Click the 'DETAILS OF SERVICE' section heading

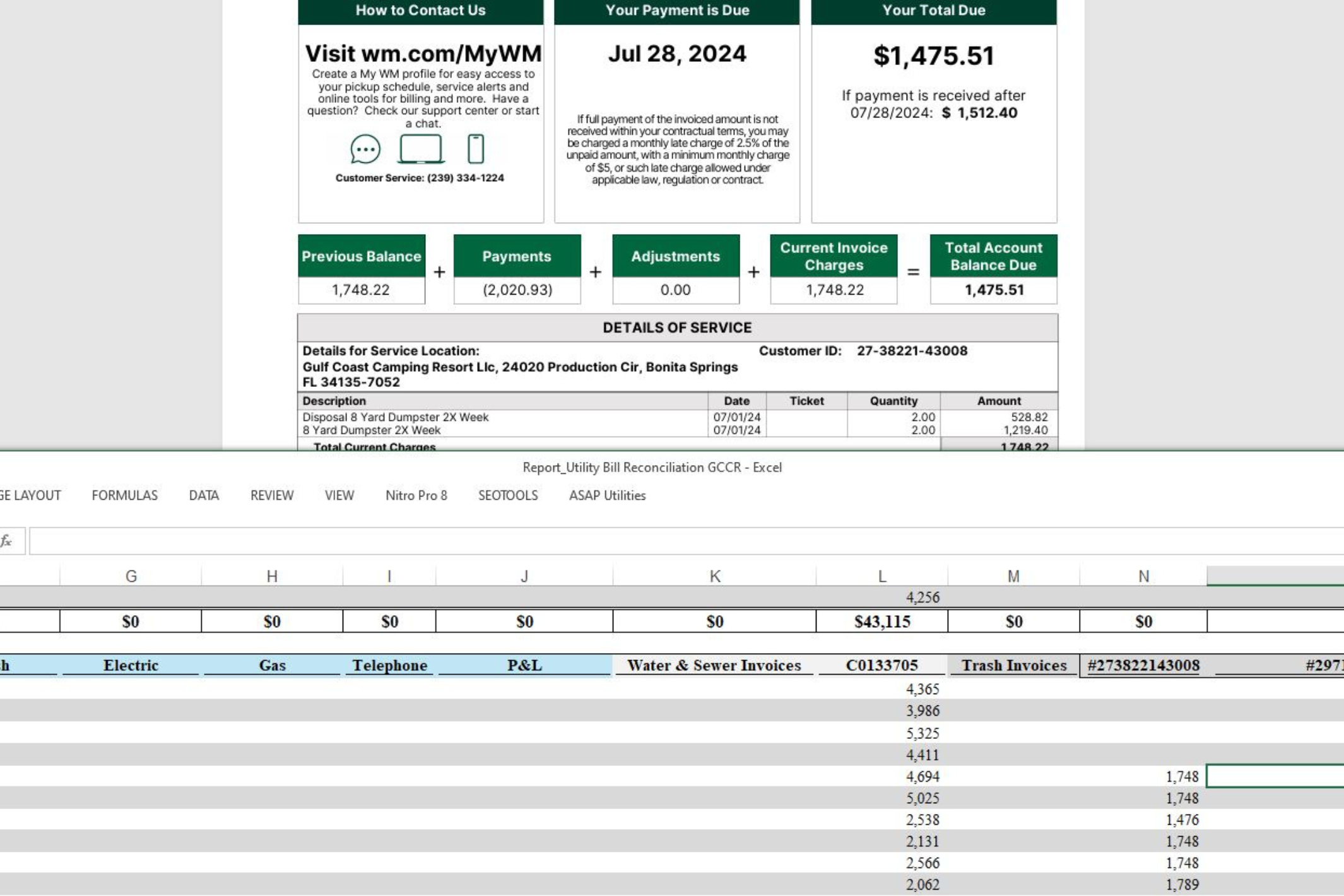coord(677,327)
